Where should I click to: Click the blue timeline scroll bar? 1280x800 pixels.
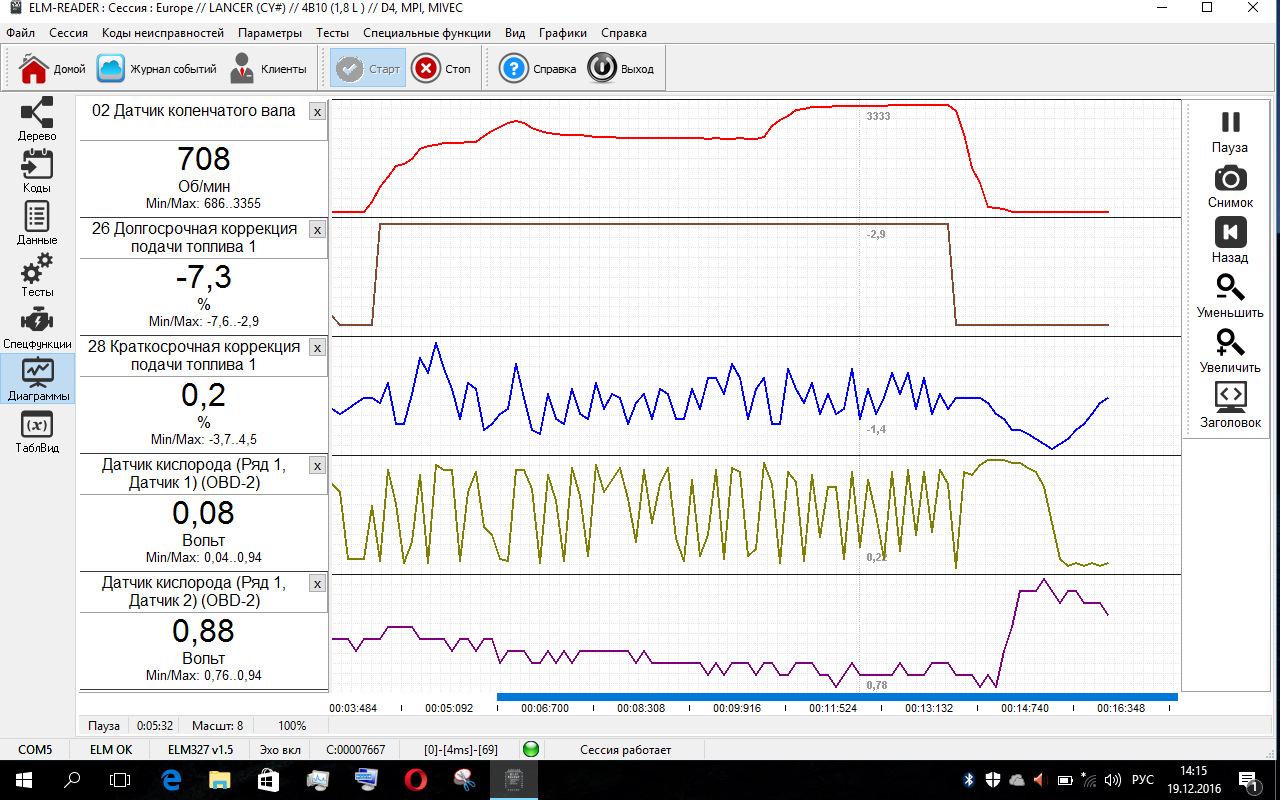click(x=836, y=697)
